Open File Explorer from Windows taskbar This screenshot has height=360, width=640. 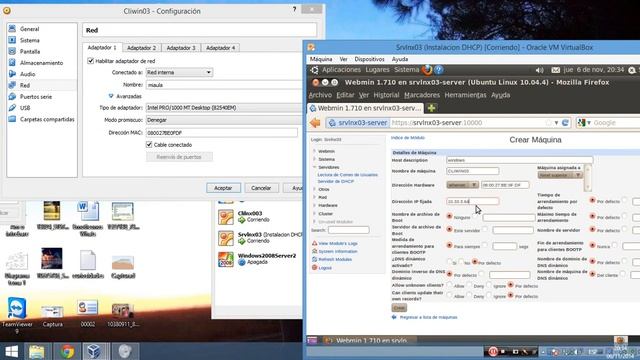coord(37,351)
